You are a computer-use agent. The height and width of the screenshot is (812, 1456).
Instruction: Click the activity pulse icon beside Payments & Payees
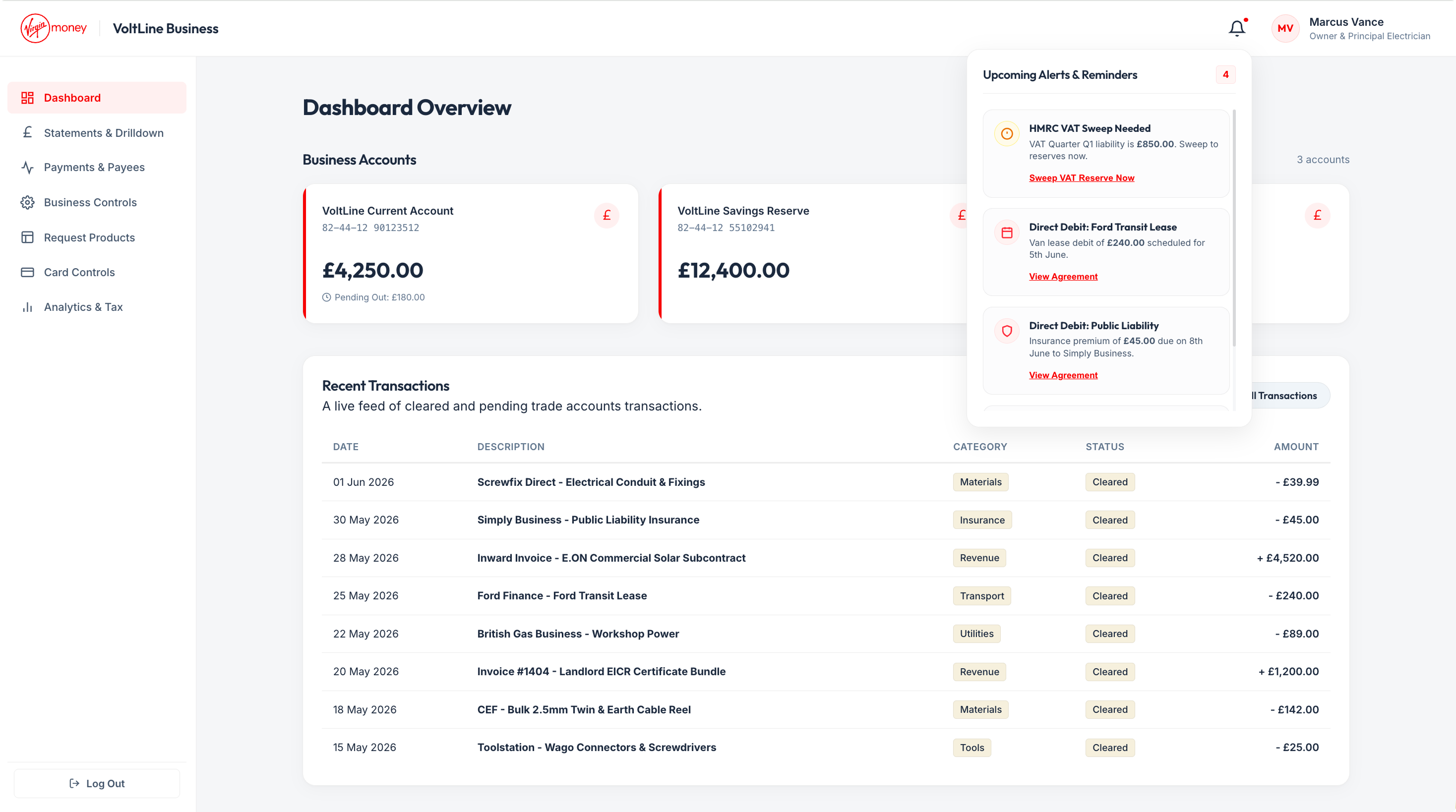coord(27,167)
